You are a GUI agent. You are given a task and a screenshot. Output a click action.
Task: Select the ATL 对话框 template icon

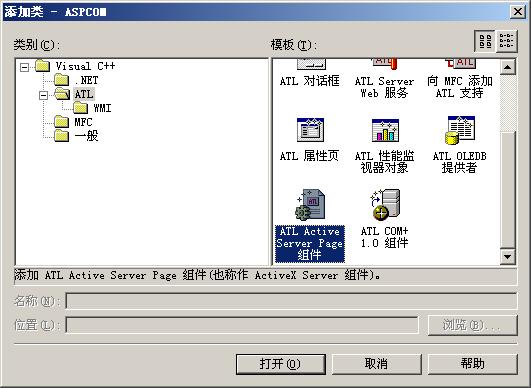(312, 64)
